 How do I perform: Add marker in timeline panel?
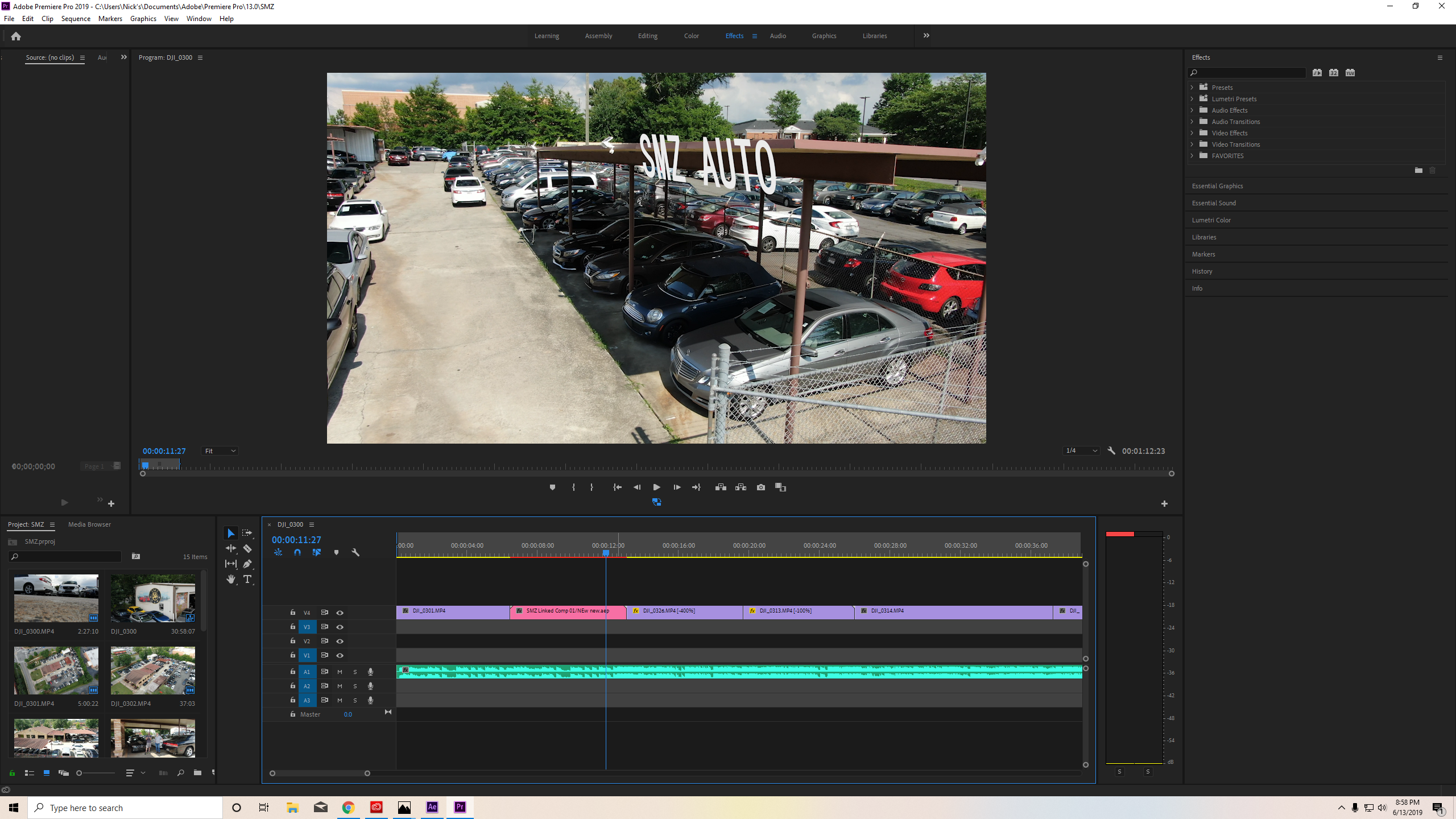point(336,552)
